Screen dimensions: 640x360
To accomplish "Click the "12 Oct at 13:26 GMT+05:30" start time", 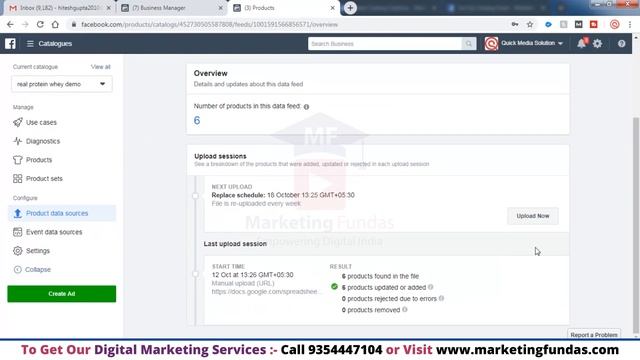I will tap(252, 275).
